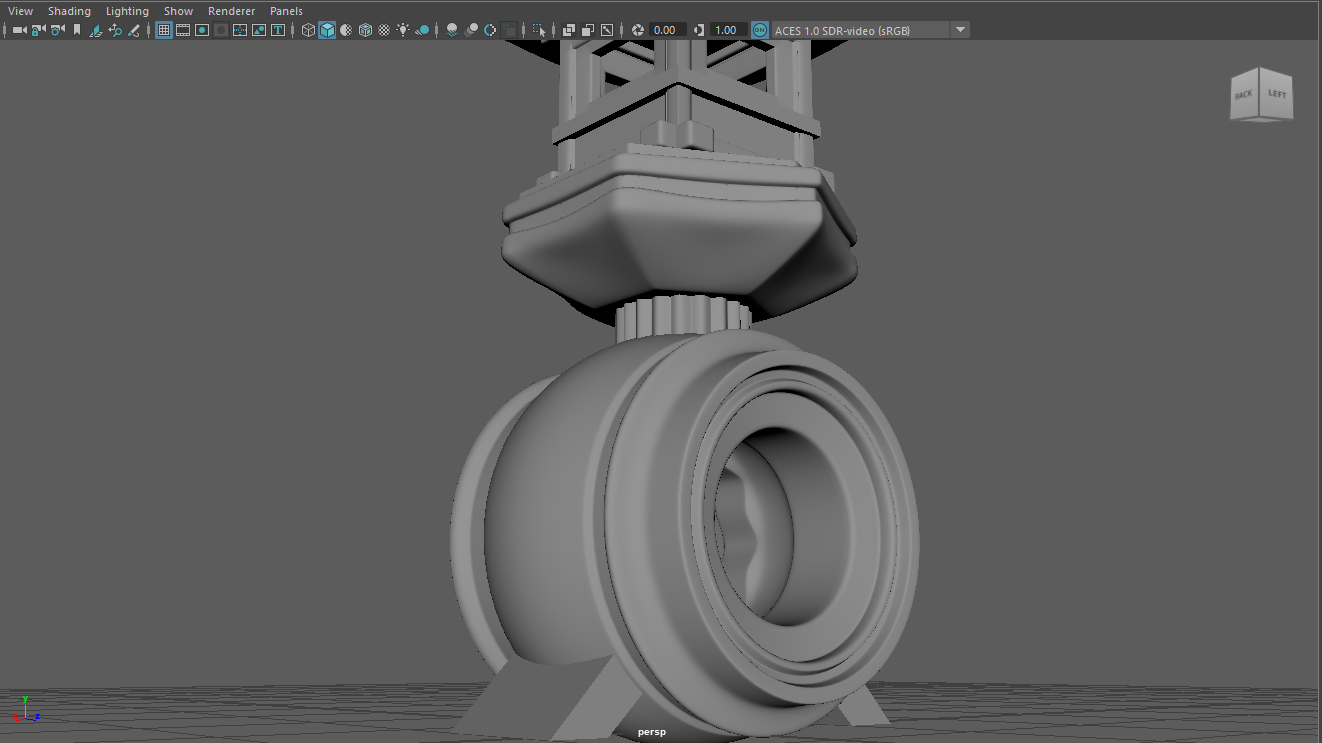Toggle Wireframe shading mode
Image resolution: width=1322 pixels, height=743 pixels.
(x=308, y=30)
